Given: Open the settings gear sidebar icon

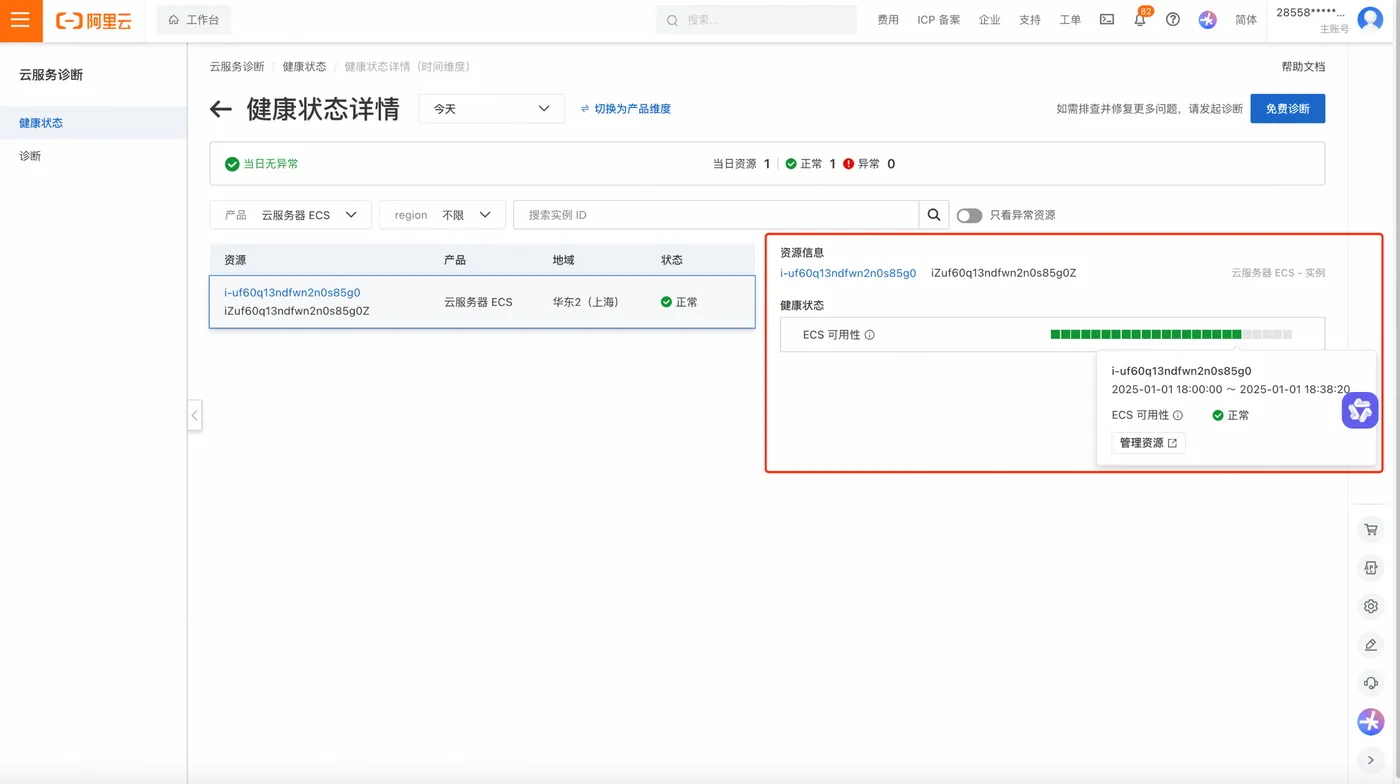Looking at the screenshot, I should click(1371, 606).
